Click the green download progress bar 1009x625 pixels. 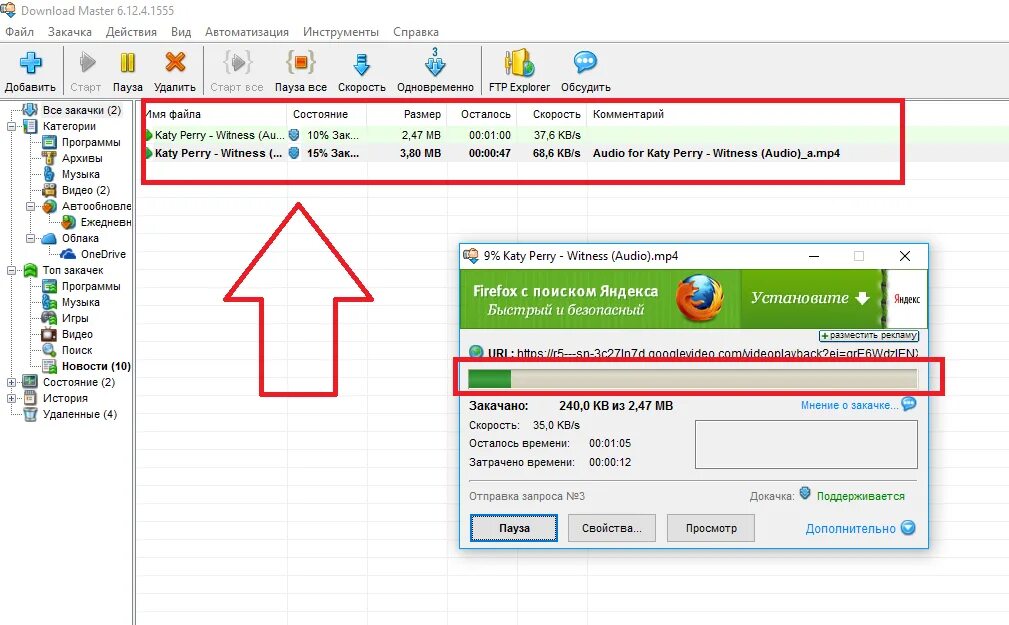coord(692,379)
